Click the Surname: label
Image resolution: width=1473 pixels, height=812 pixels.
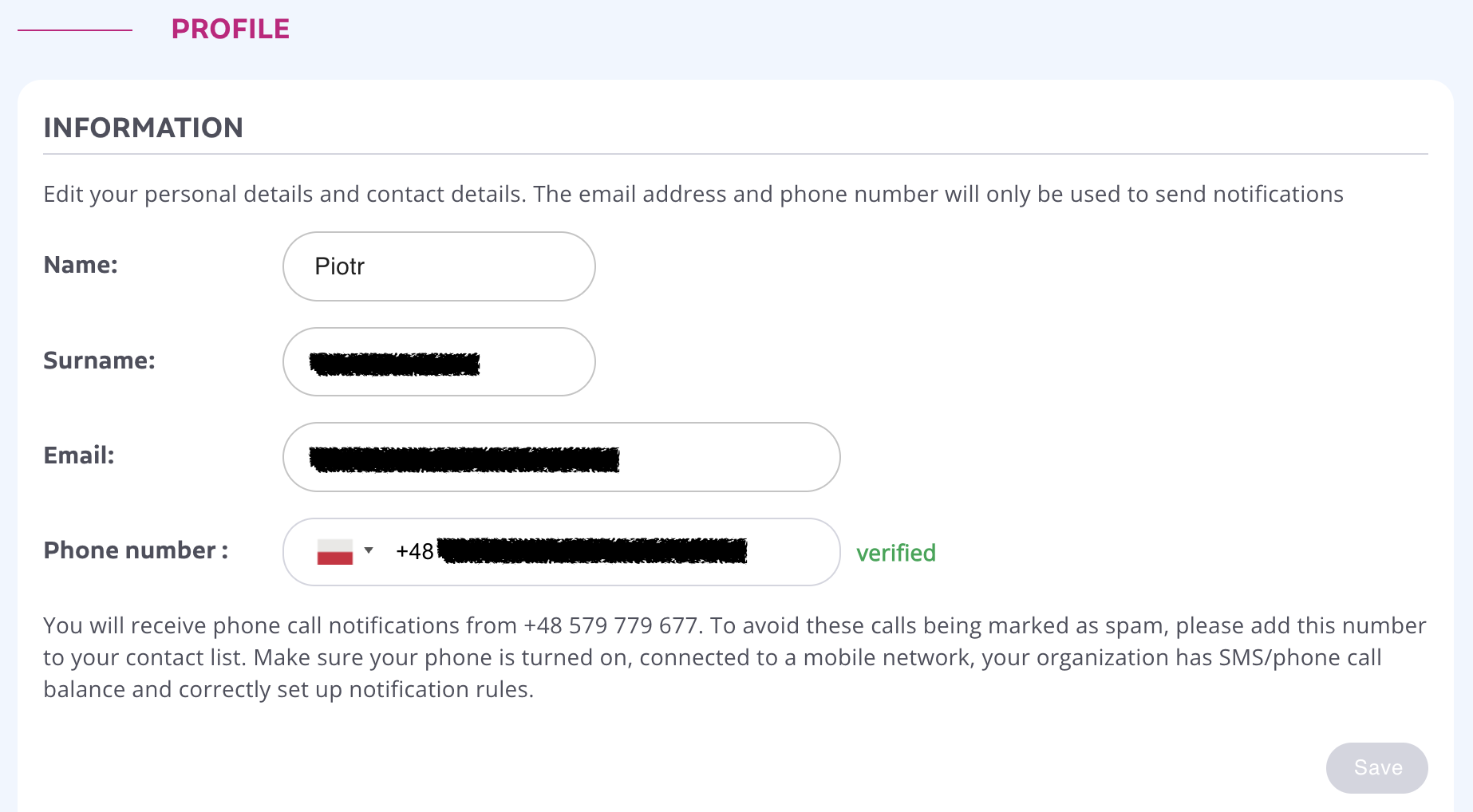pyautogui.click(x=99, y=361)
